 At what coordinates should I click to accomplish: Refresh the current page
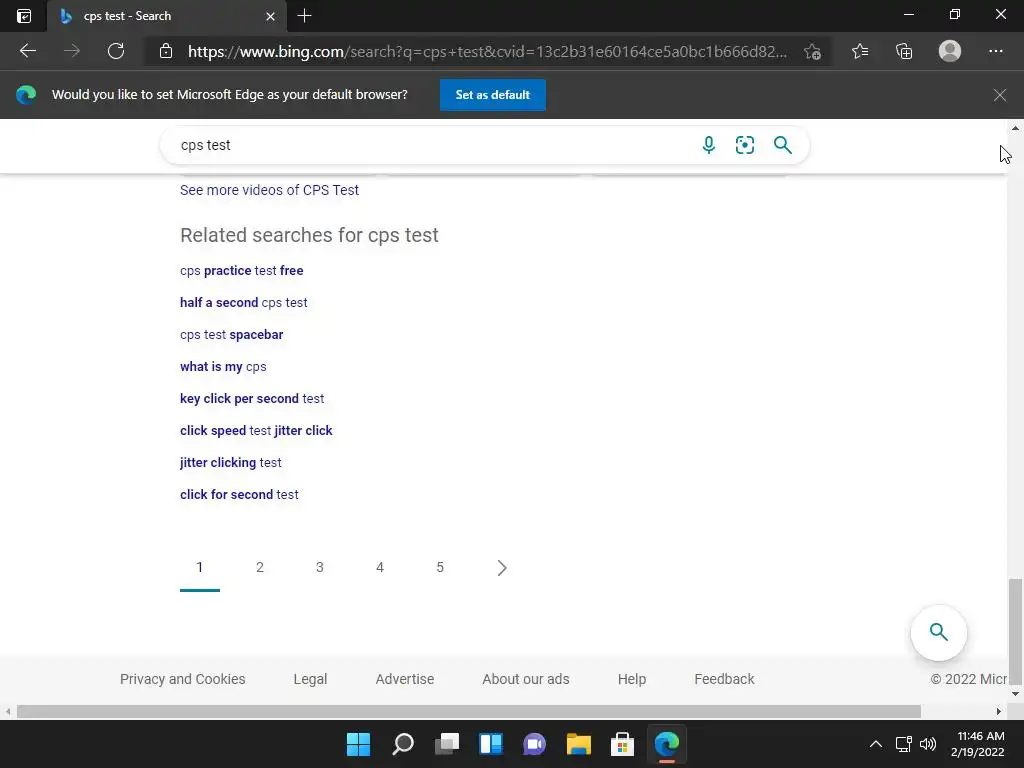116,51
